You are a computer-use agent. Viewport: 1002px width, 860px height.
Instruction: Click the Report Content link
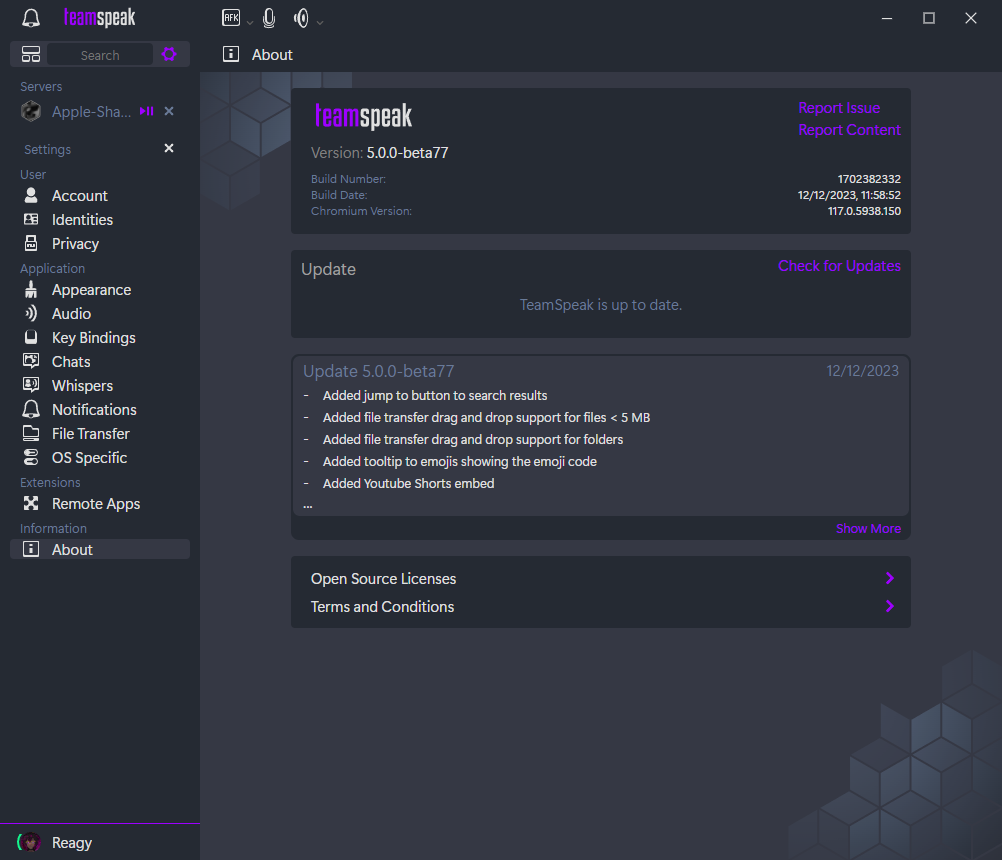tap(849, 130)
